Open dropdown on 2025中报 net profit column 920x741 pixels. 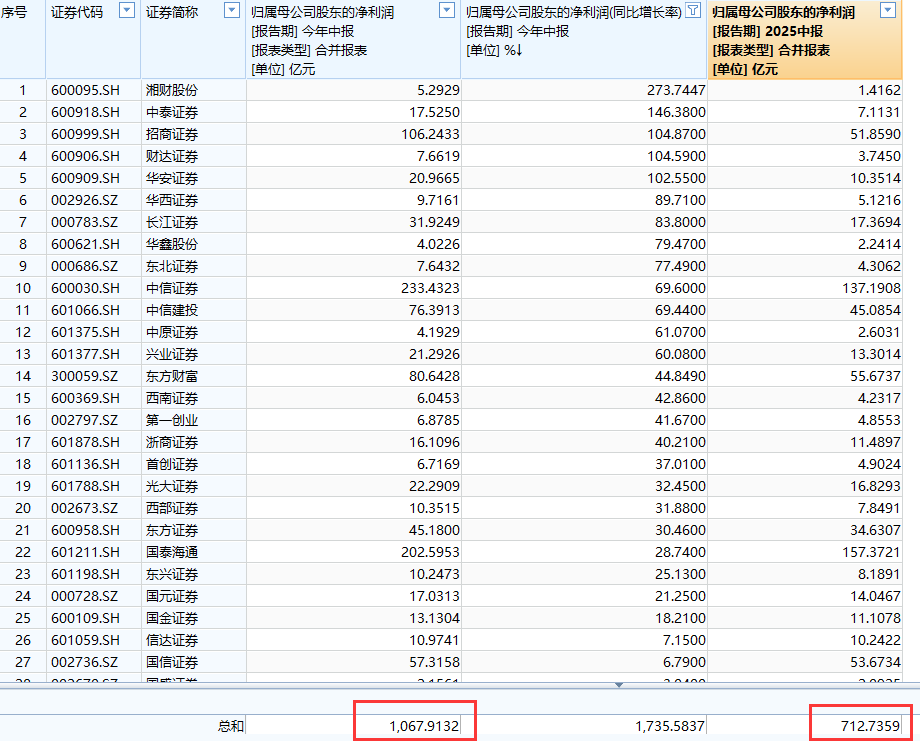(888, 10)
